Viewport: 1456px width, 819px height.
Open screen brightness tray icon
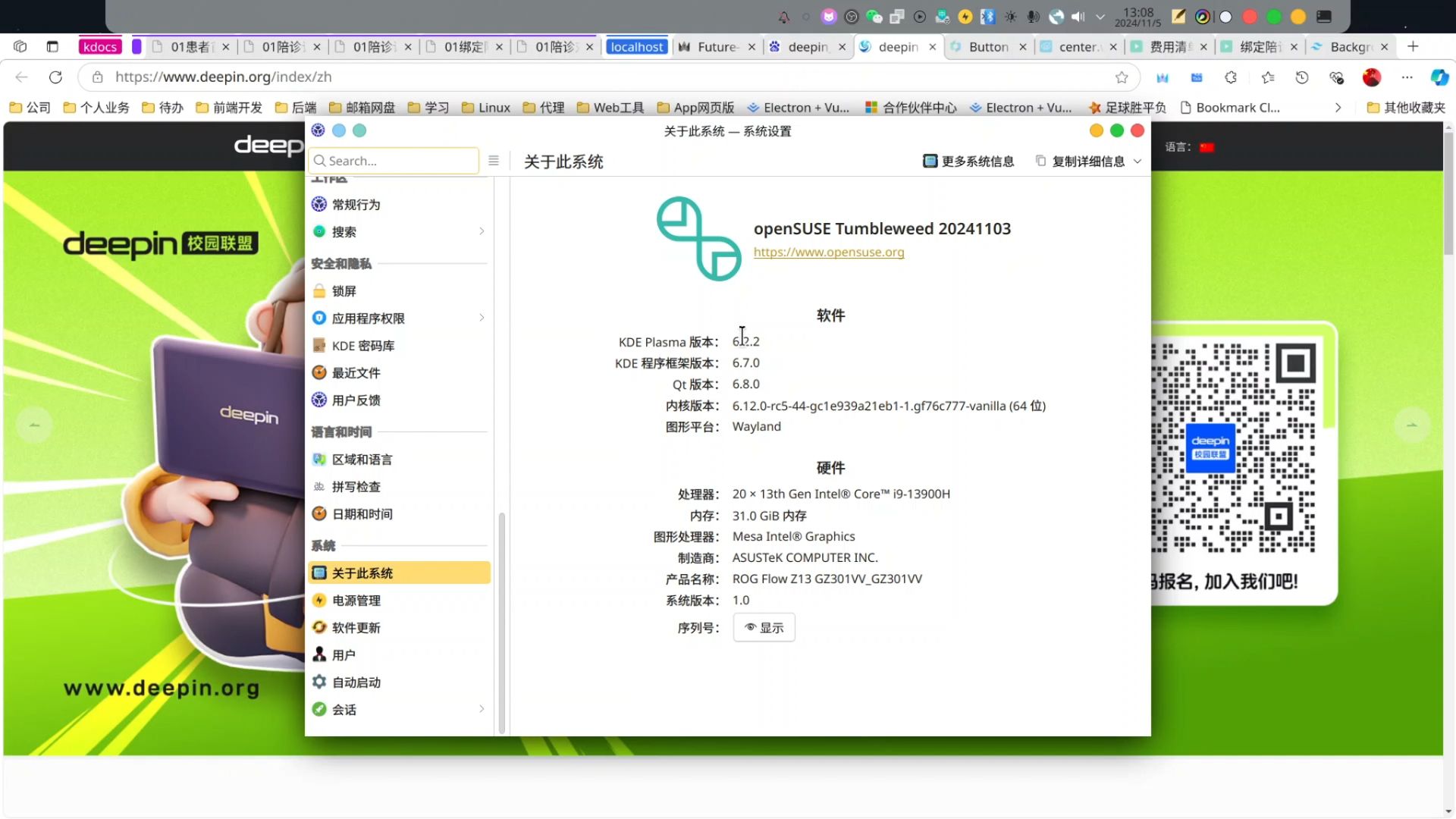point(1010,17)
